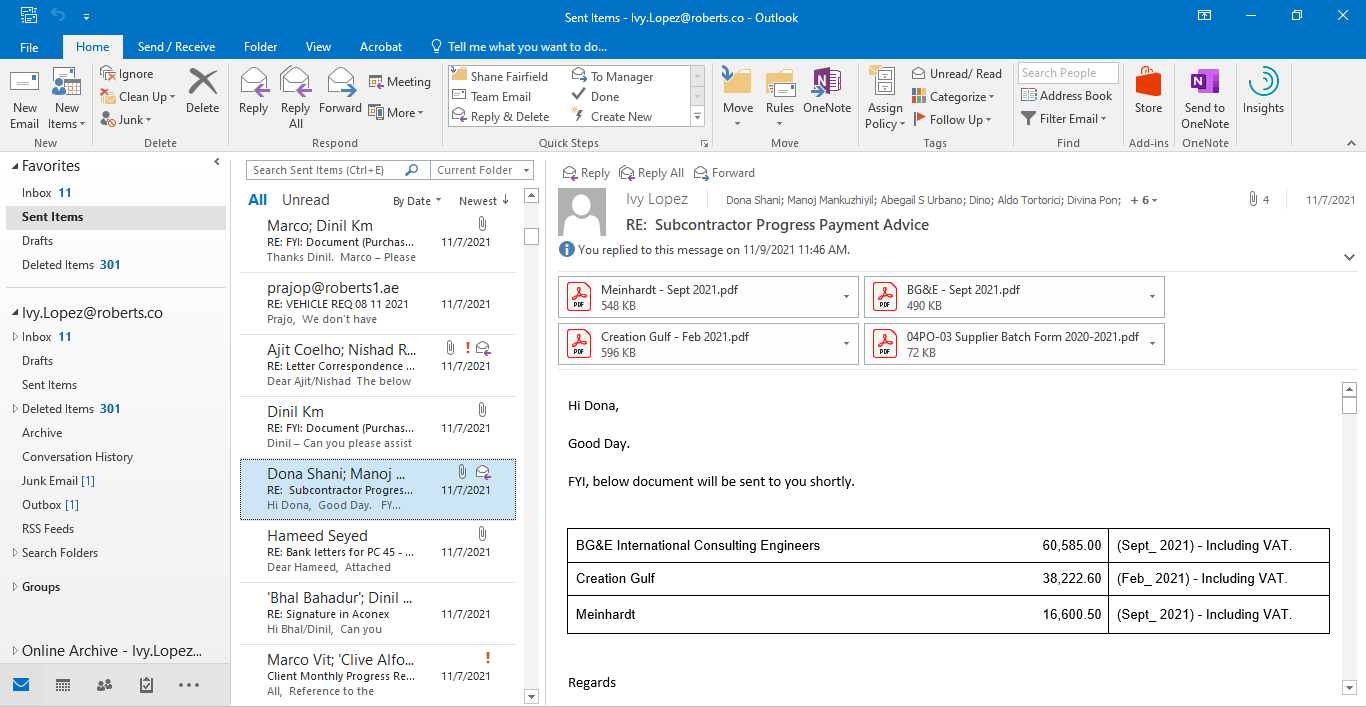1366x707 pixels.
Task: Open More respond options dropdown
Action: pos(396,113)
